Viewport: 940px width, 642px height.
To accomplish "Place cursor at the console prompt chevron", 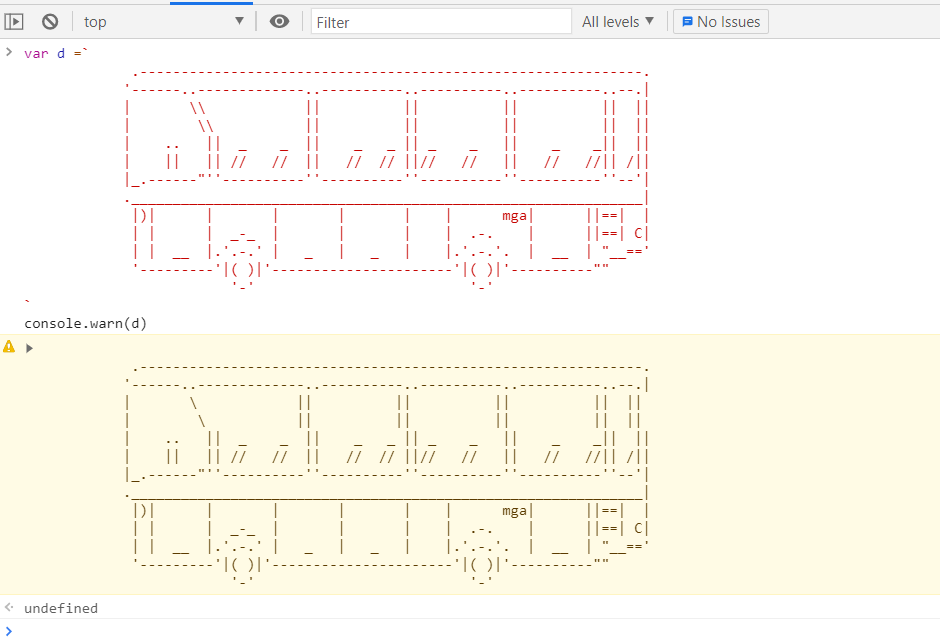I will click(8, 631).
